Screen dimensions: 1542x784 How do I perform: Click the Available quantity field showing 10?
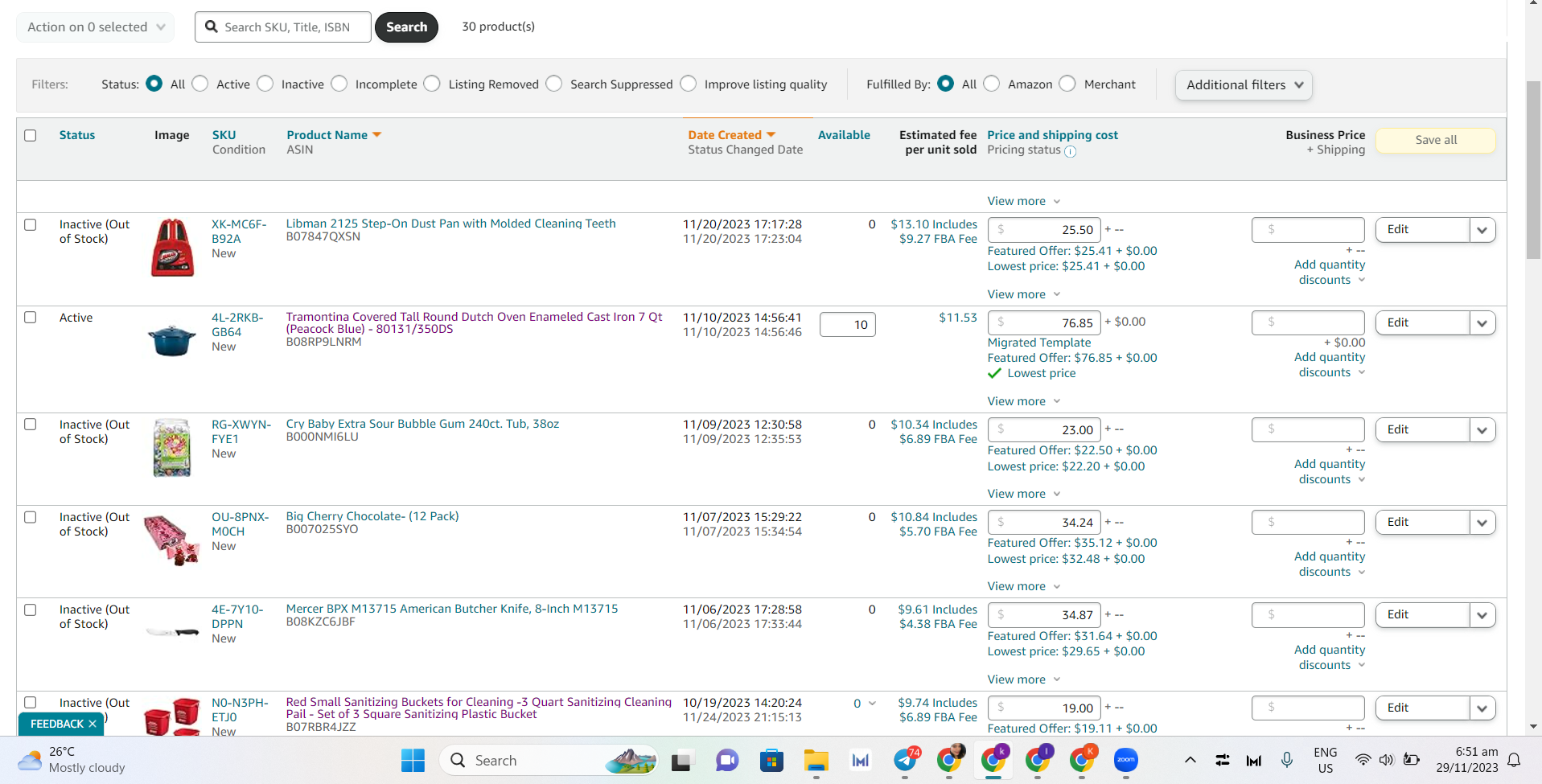(848, 325)
